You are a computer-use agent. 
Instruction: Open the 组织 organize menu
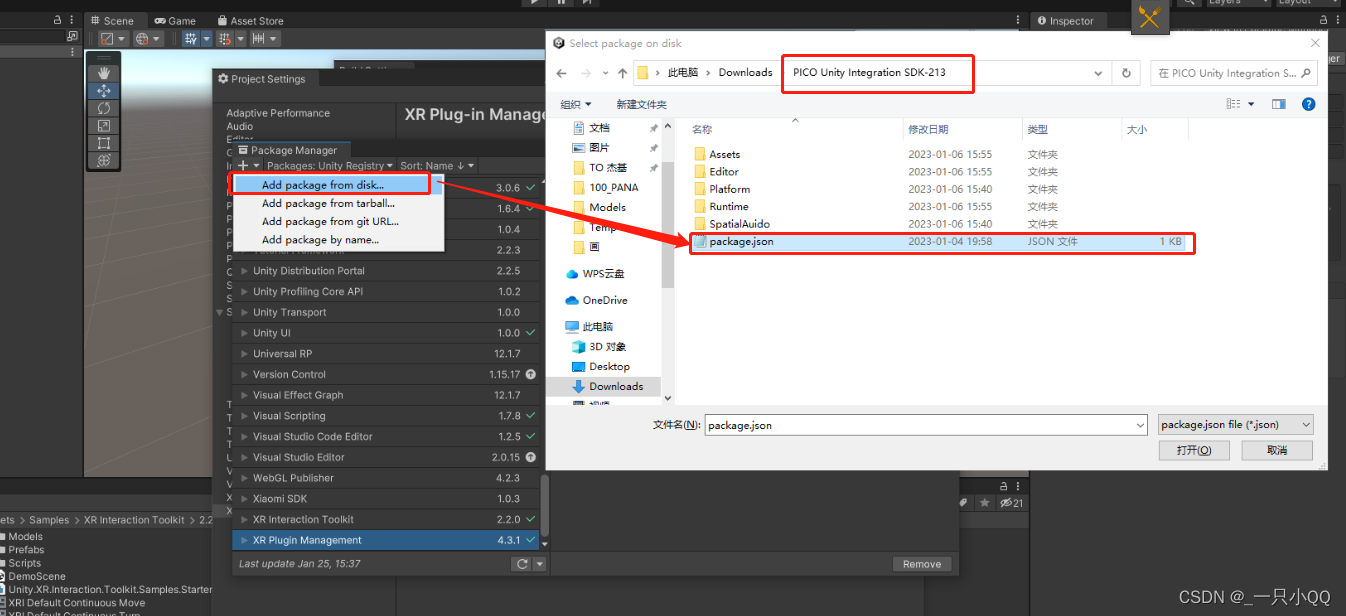(575, 104)
